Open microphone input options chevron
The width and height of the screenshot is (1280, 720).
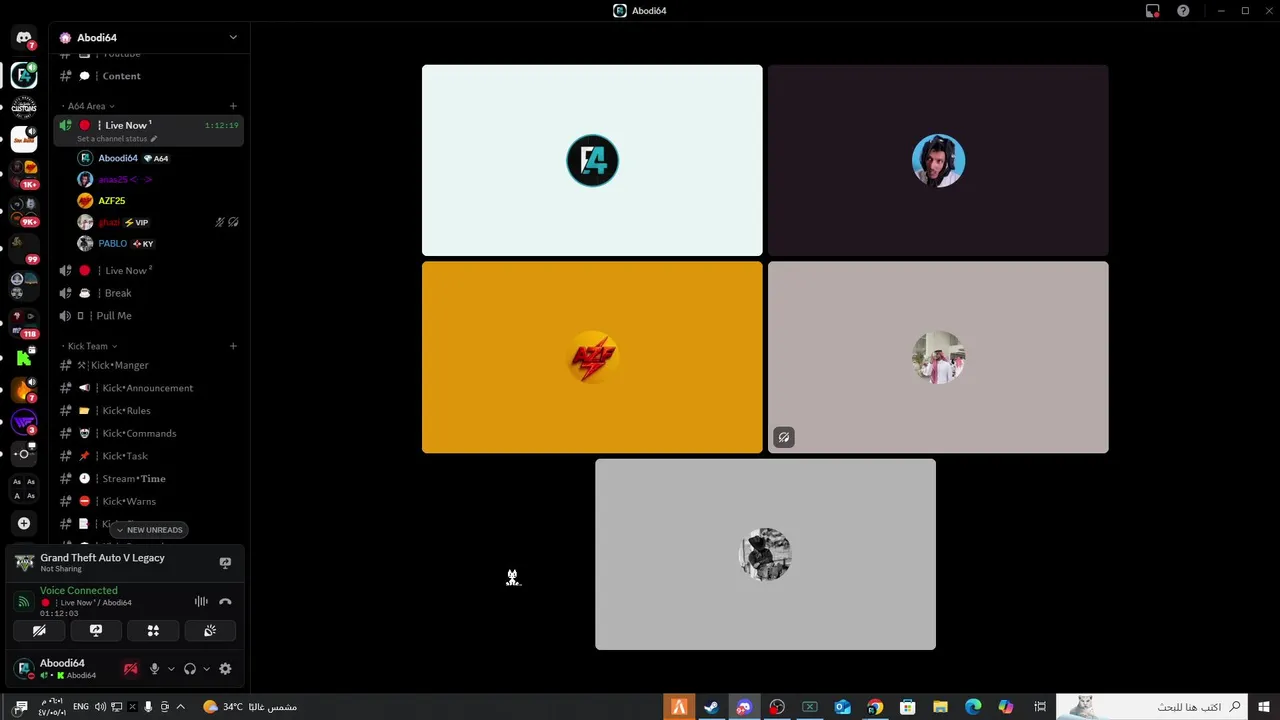click(171, 669)
